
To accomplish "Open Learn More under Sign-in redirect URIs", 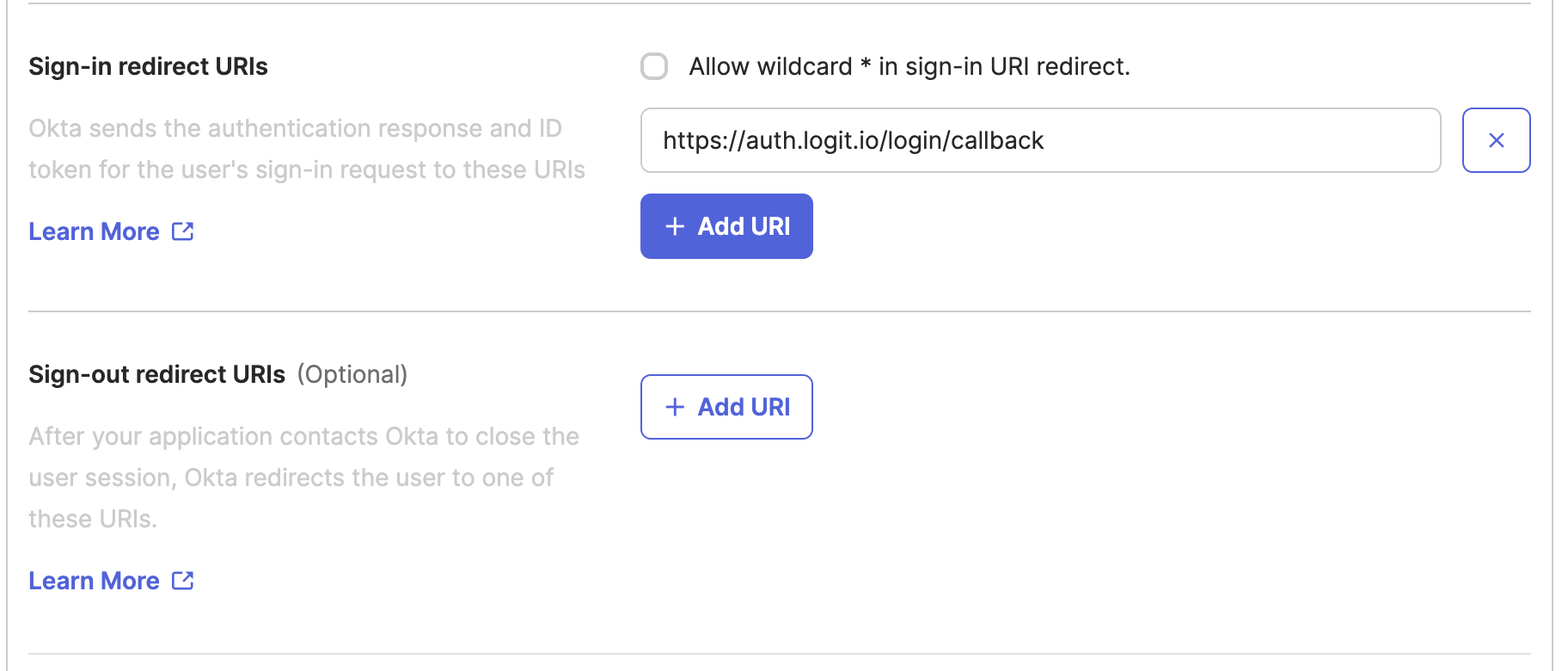I will [x=93, y=231].
